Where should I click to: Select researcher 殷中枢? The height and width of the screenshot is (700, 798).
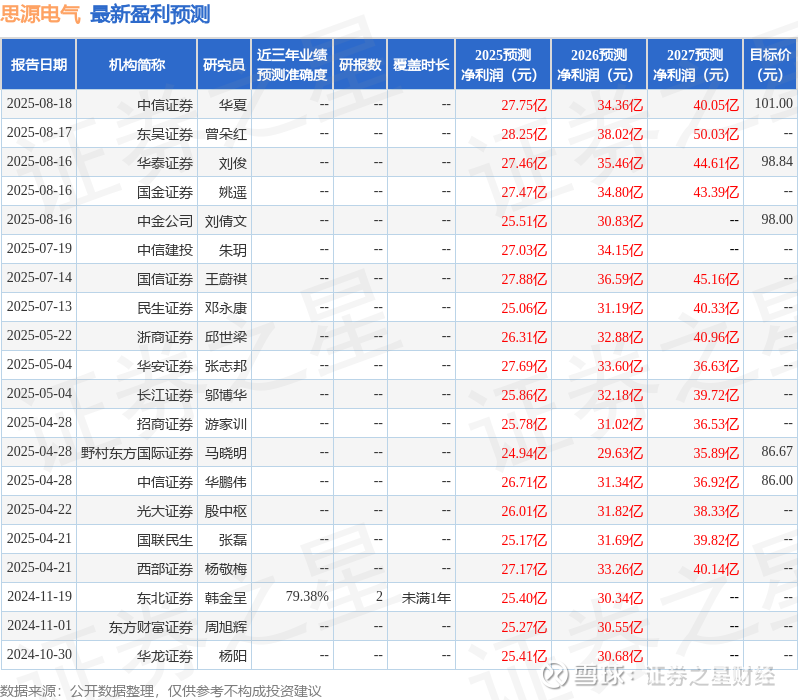(225, 511)
